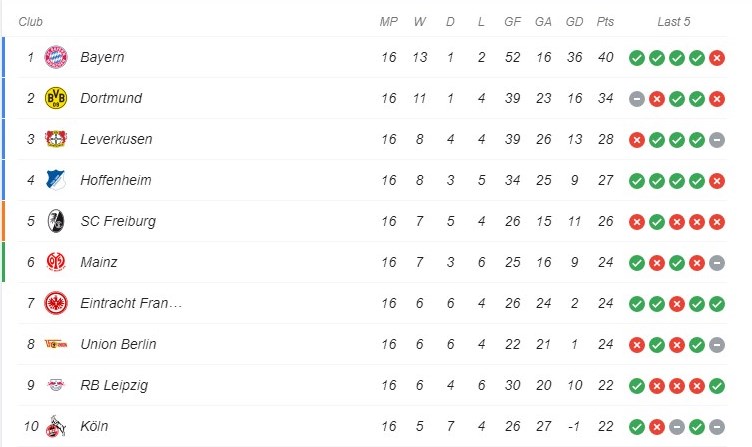Image resolution: width=752 pixels, height=447 pixels.
Task: Click the Dortmund BVB crest
Action: [56, 98]
